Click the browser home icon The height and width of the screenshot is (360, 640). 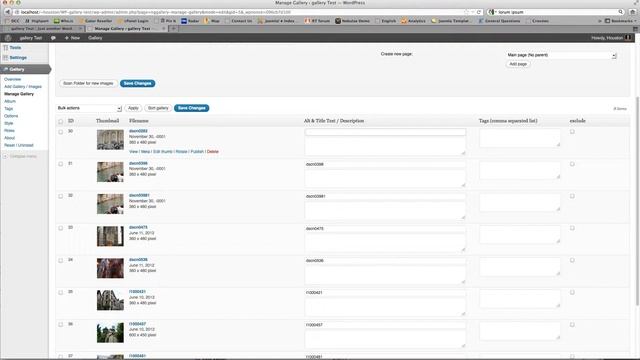coord(633,12)
